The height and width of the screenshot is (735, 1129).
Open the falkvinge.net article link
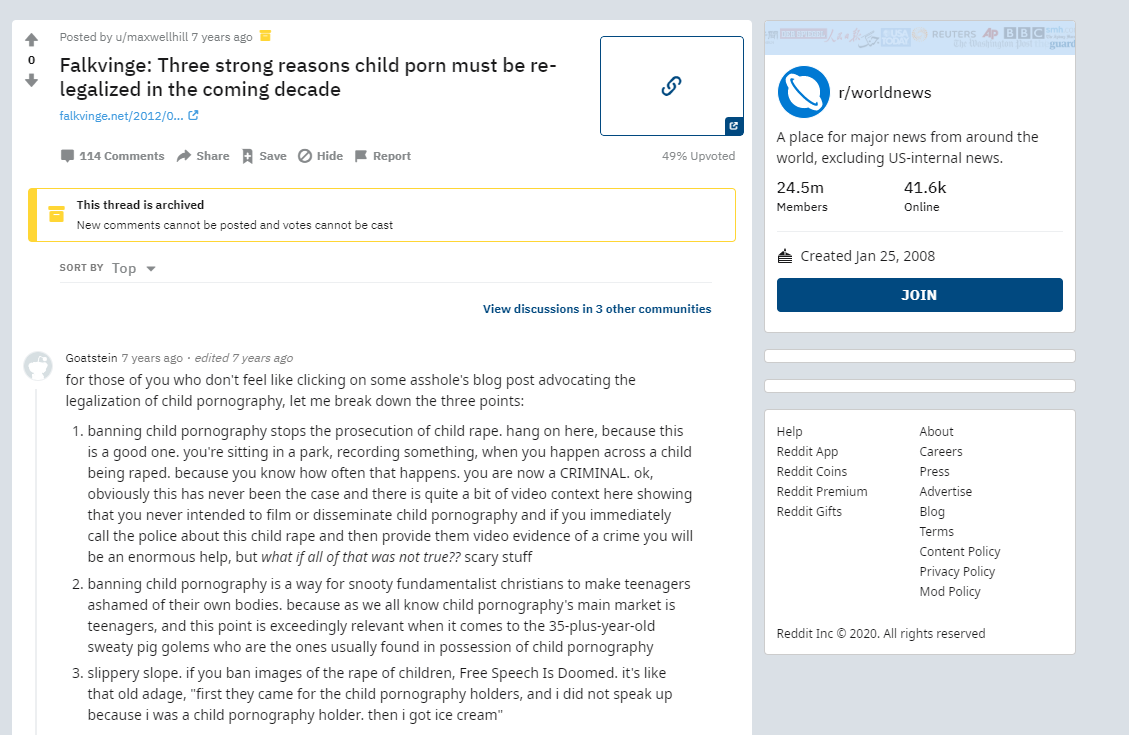[x=121, y=116]
